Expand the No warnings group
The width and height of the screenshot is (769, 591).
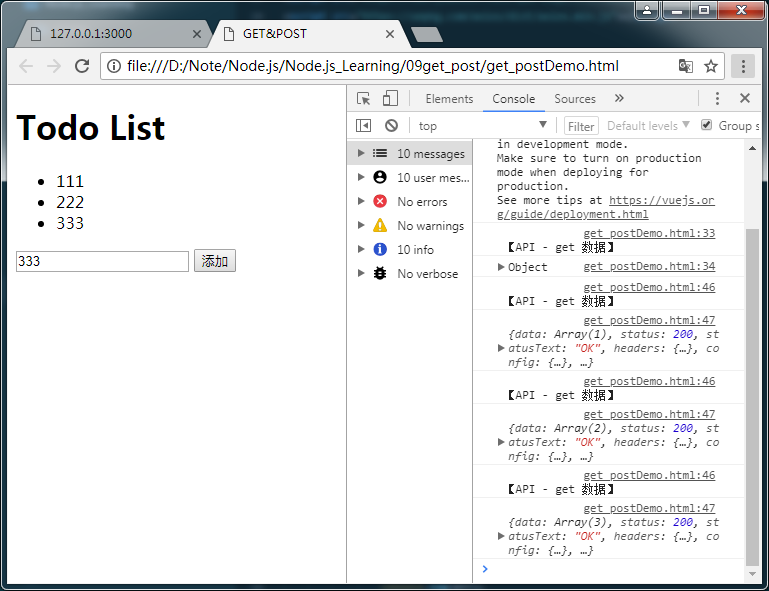click(361, 225)
